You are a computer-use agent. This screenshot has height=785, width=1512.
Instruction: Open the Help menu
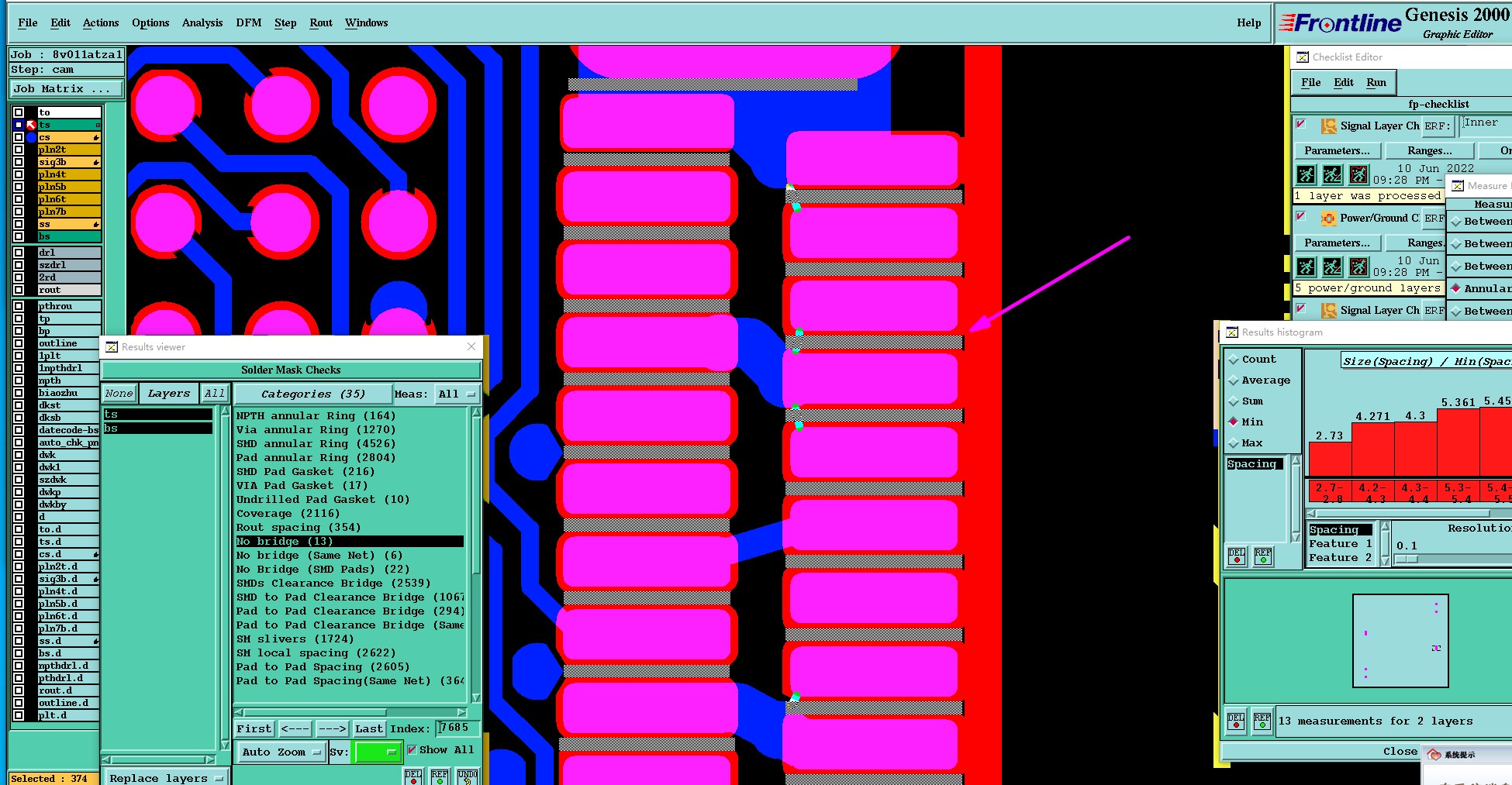click(1248, 22)
